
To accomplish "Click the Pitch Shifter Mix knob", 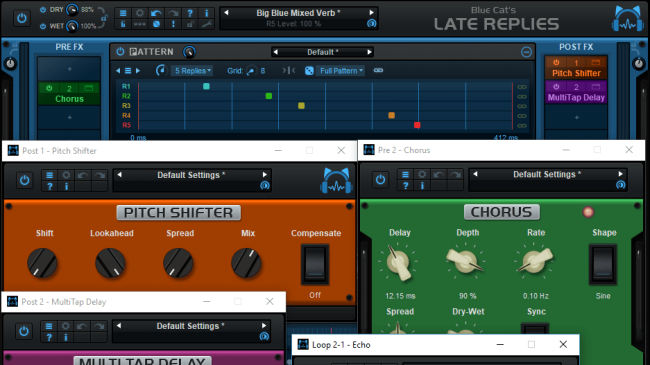I will (246, 263).
